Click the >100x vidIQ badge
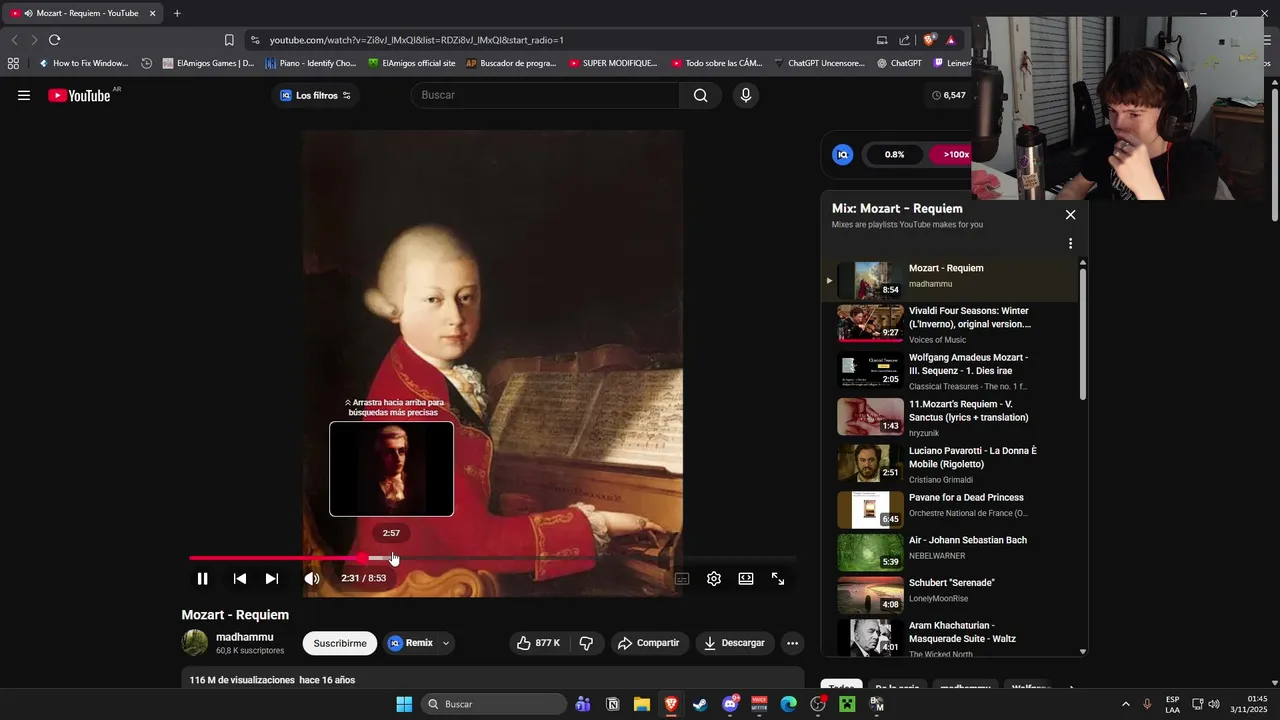1280x720 pixels. [951, 154]
